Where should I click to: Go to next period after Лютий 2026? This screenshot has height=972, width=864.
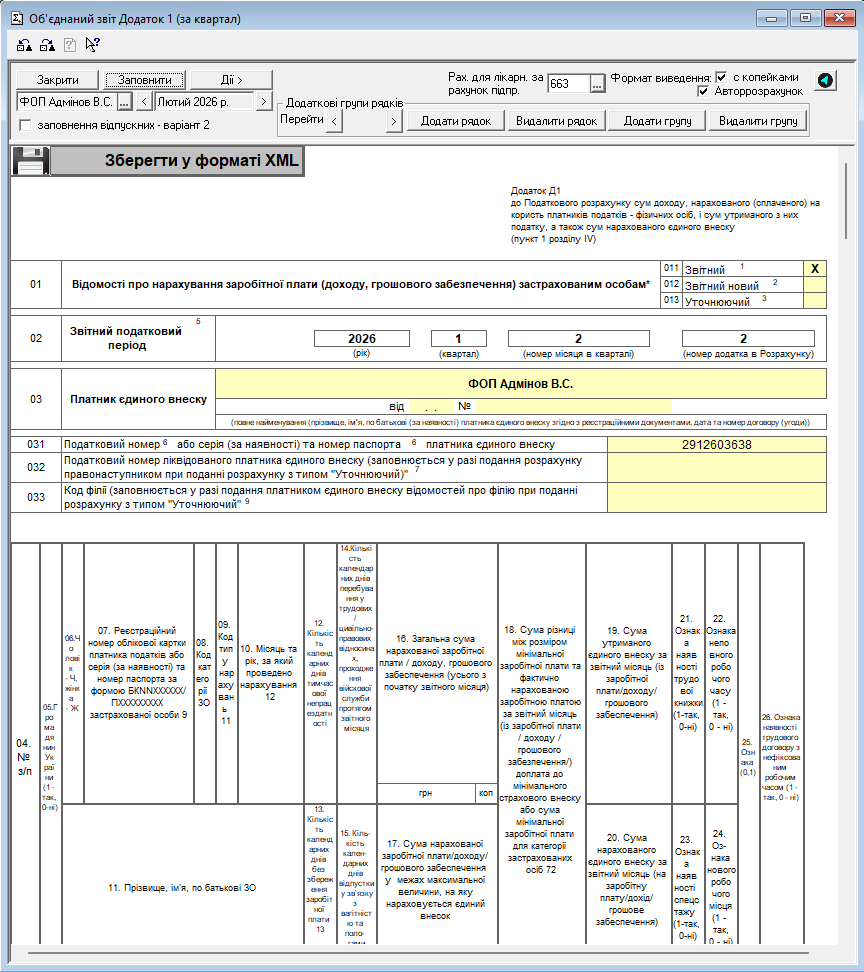click(263, 101)
